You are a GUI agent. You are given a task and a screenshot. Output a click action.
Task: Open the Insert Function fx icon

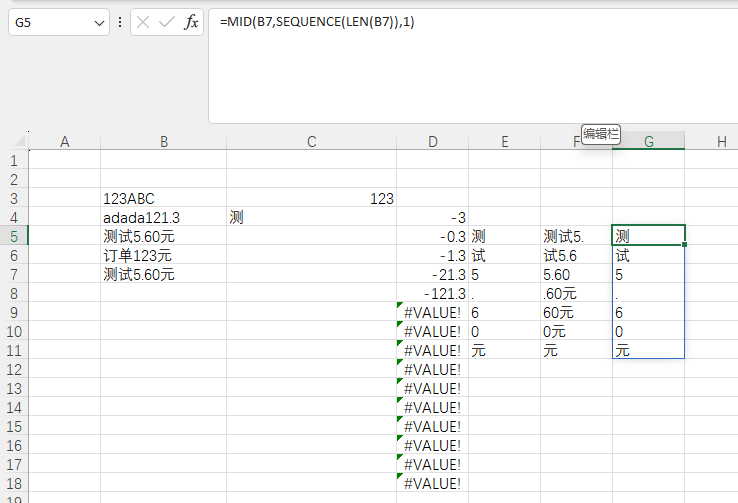pos(191,22)
